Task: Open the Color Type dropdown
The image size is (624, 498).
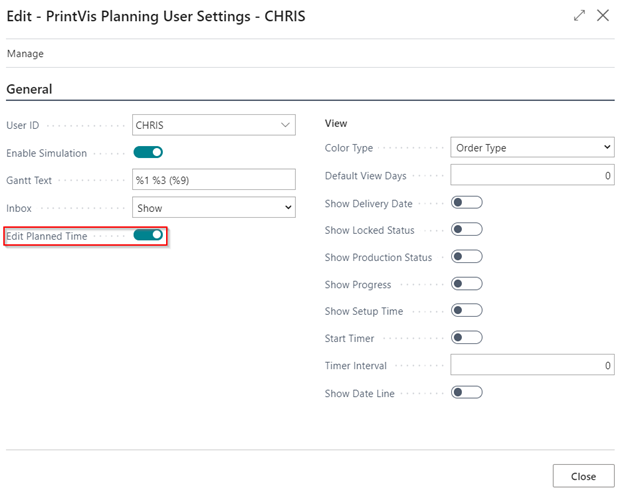Action: (x=532, y=148)
